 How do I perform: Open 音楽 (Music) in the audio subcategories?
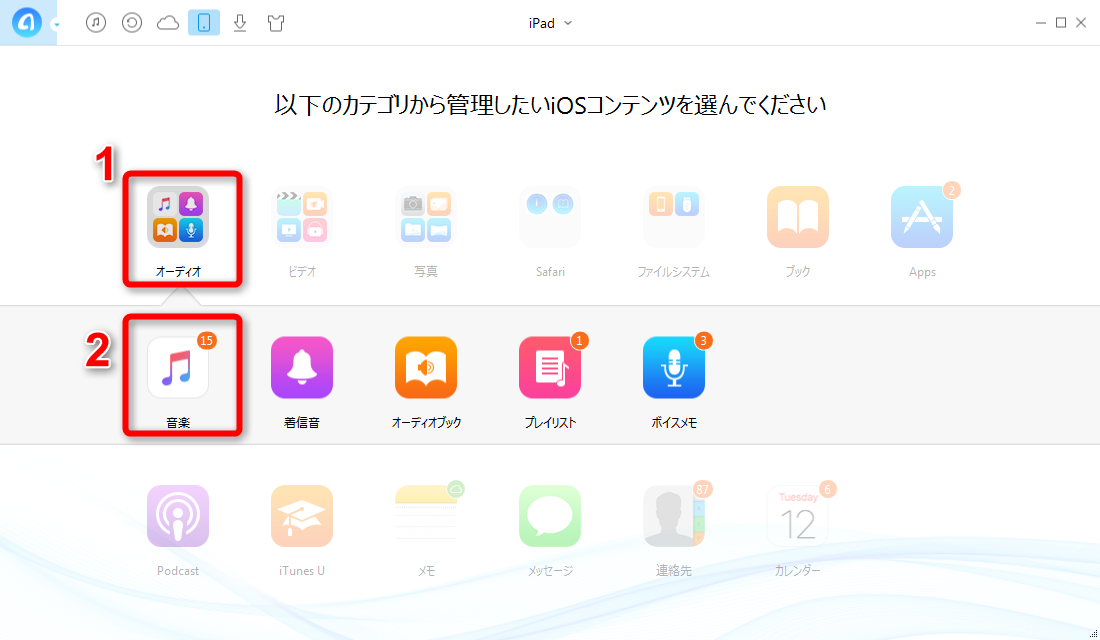[177, 368]
